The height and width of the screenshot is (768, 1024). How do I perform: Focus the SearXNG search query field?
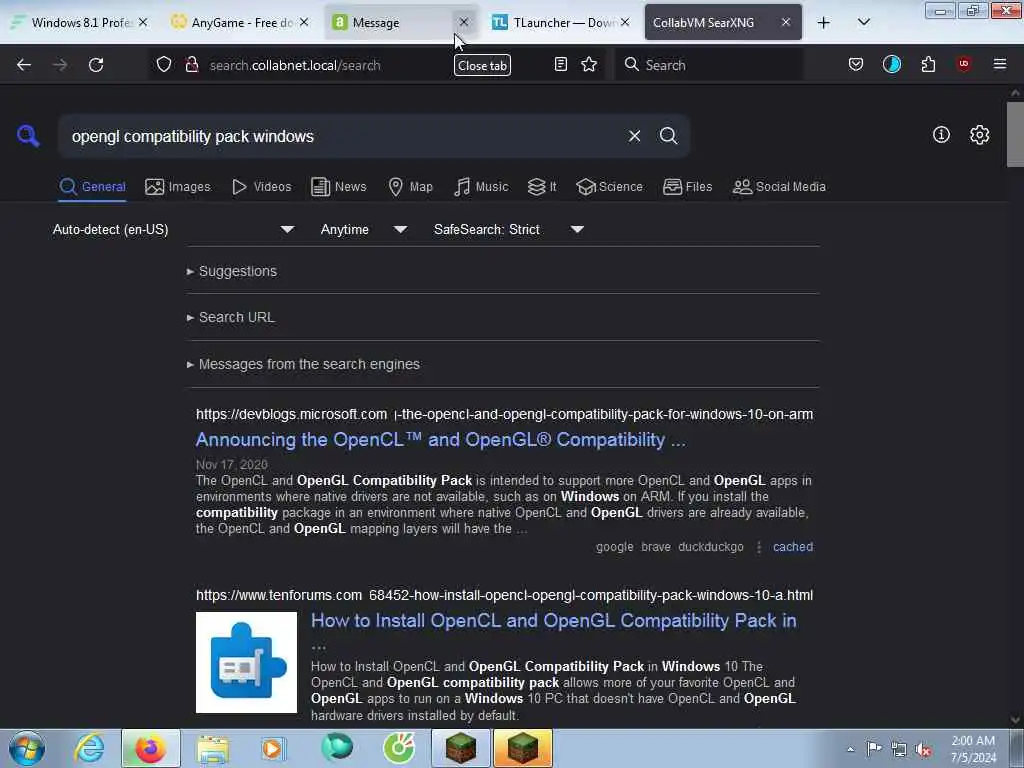[340, 136]
